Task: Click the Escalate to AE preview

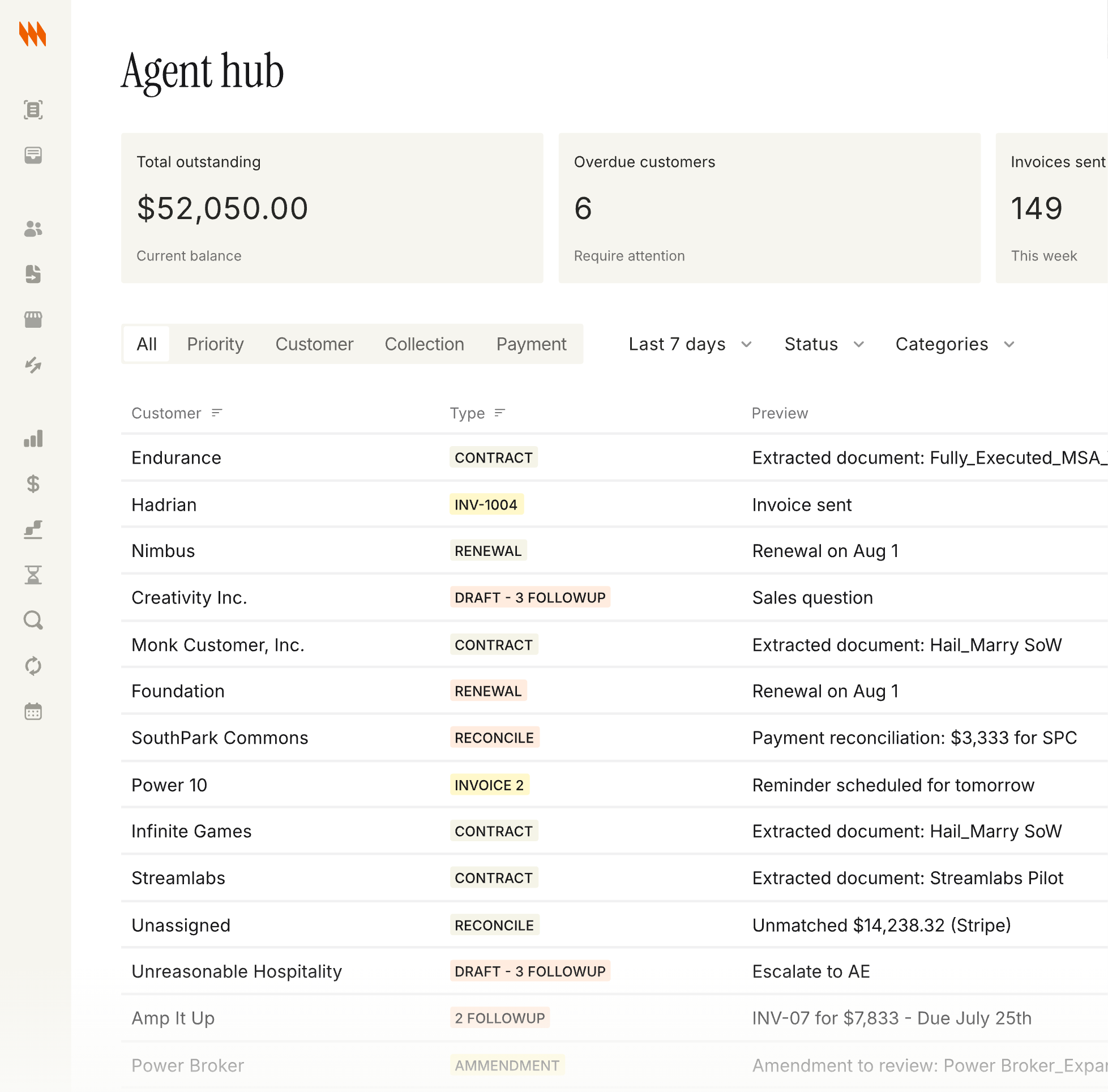Action: [811, 971]
